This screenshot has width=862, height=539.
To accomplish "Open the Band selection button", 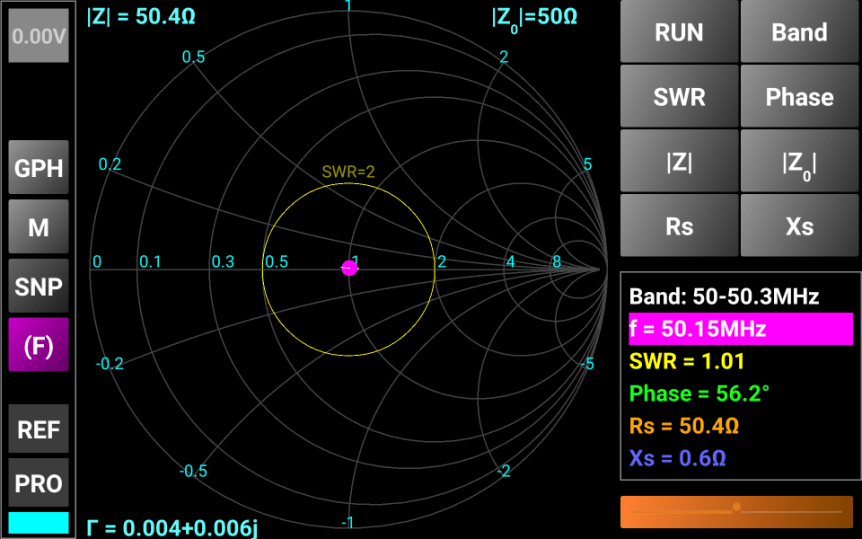I will [799, 32].
